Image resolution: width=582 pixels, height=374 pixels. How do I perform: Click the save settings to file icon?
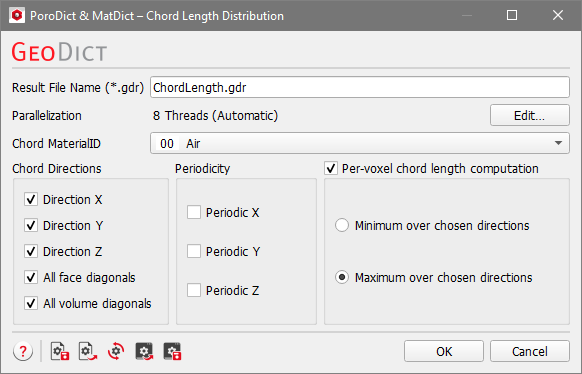(x=60, y=351)
